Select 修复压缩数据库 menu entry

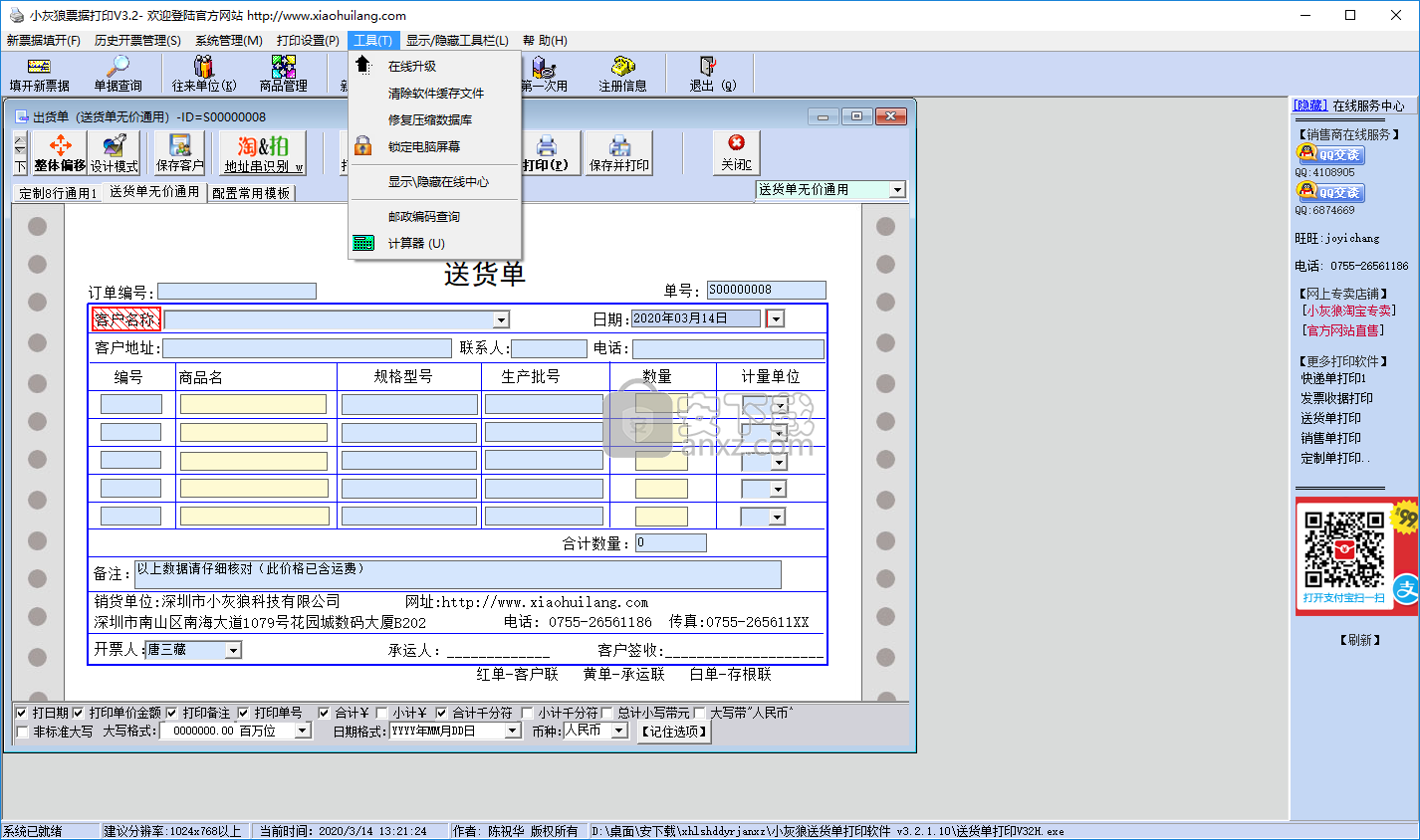[434, 119]
